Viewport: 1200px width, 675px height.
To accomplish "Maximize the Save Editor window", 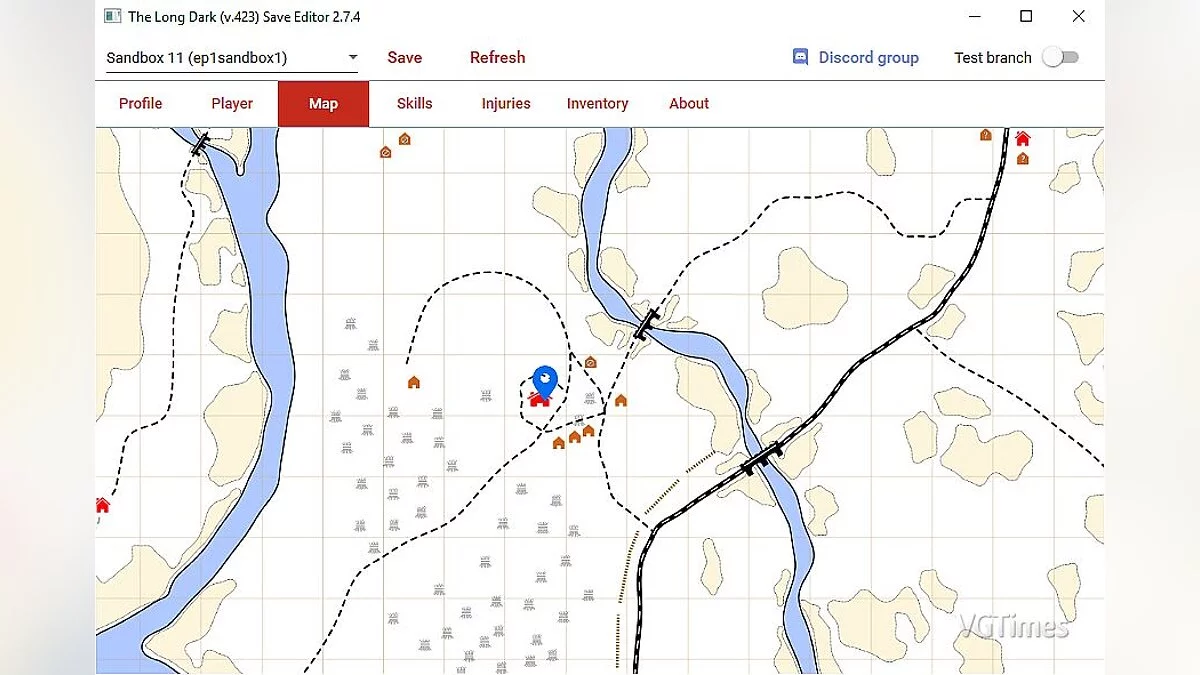I will (x=1026, y=16).
